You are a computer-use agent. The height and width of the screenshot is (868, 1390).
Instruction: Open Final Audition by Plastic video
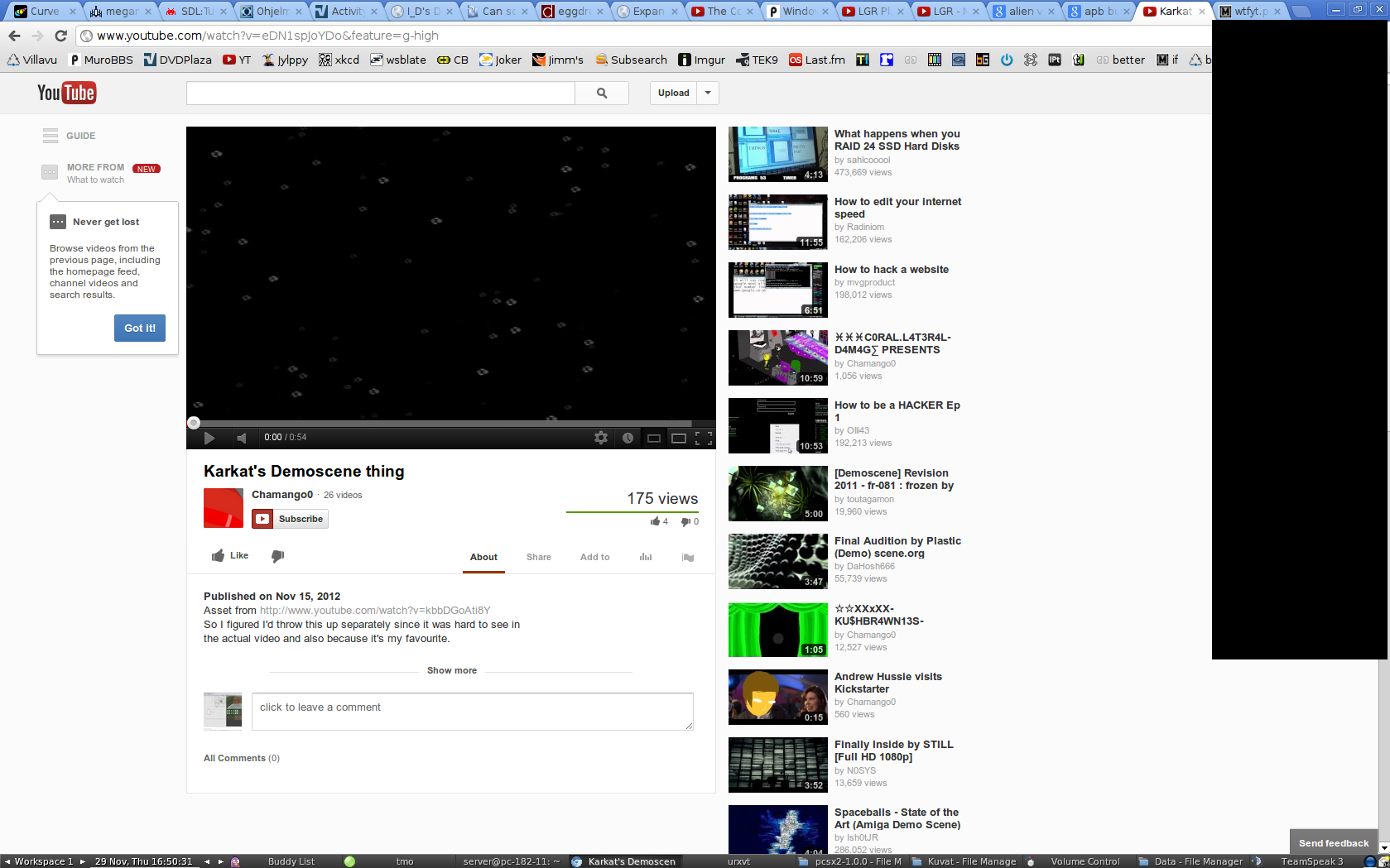pos(897,547)
